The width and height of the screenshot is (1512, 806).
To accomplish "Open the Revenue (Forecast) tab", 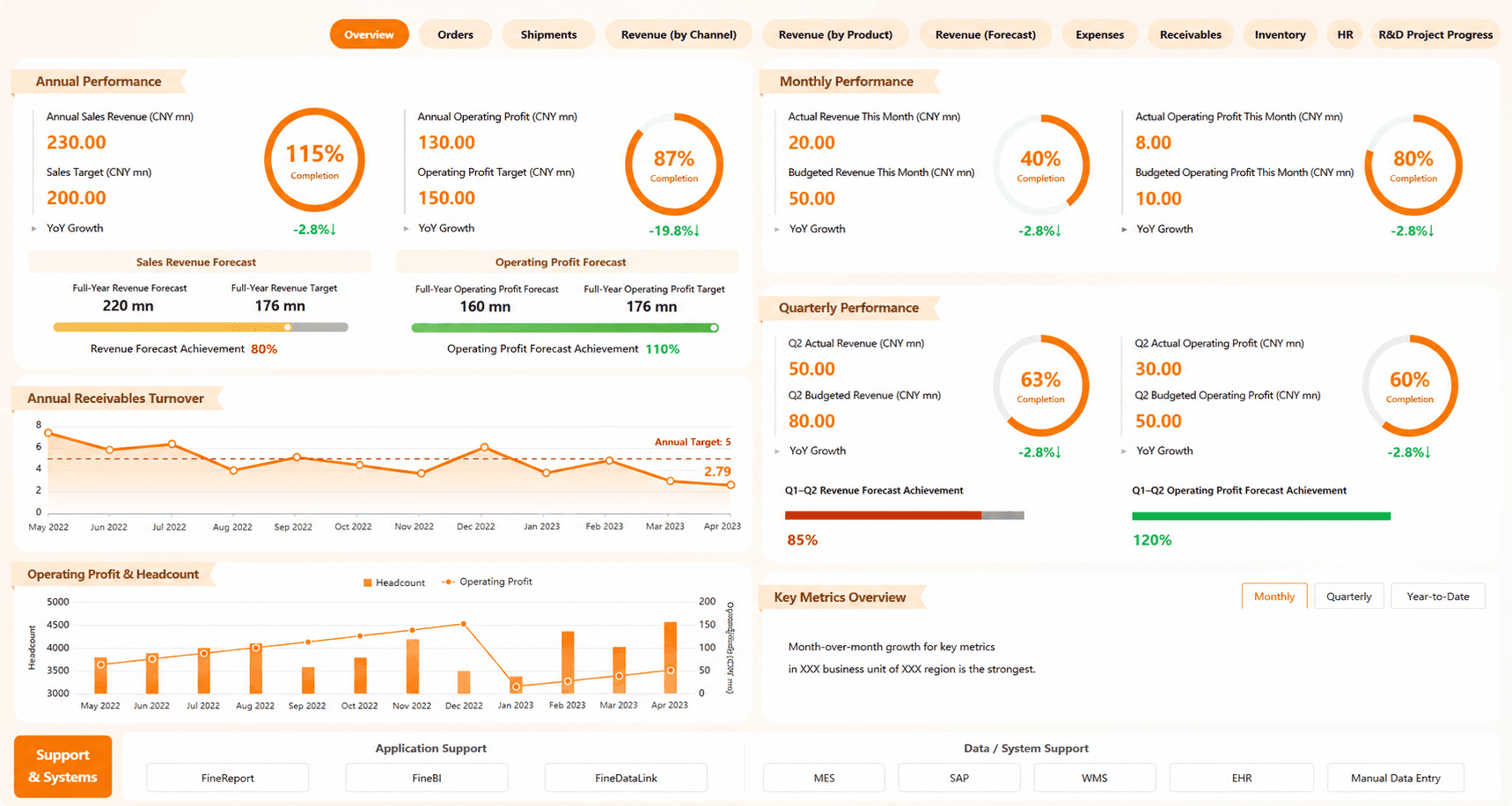I will click(x=985, y=34).
